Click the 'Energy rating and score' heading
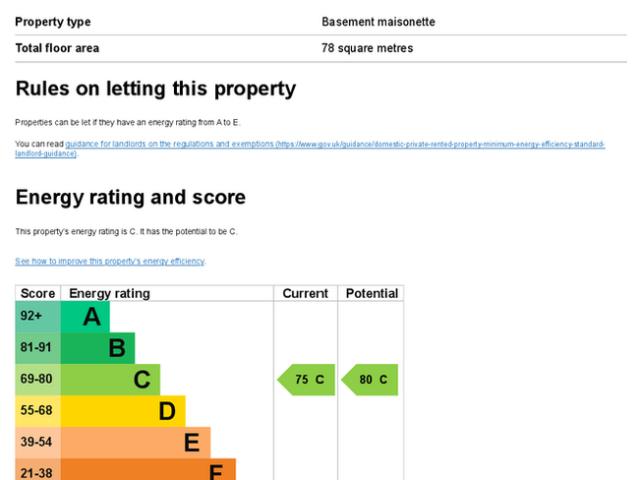Viewport: 640px width, 480px height. pyautogui.click(x=130, y=197)
